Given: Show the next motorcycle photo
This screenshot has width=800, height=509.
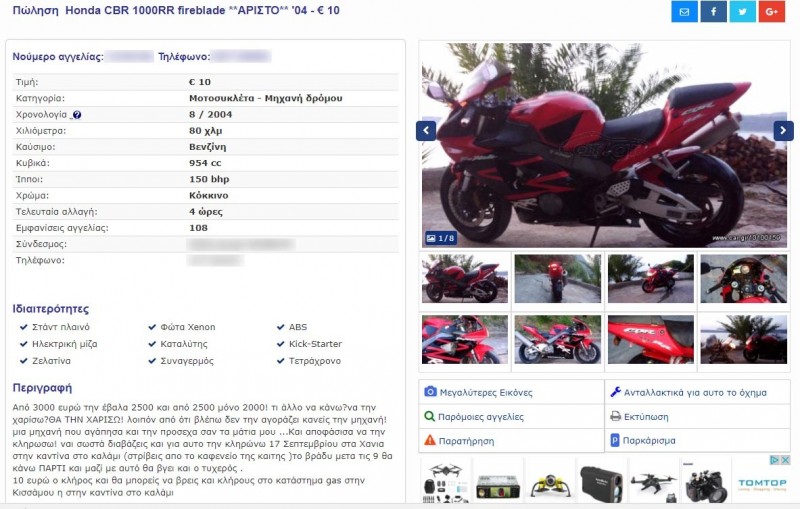Looking at the screenshot, I should (x=783, y=131).
